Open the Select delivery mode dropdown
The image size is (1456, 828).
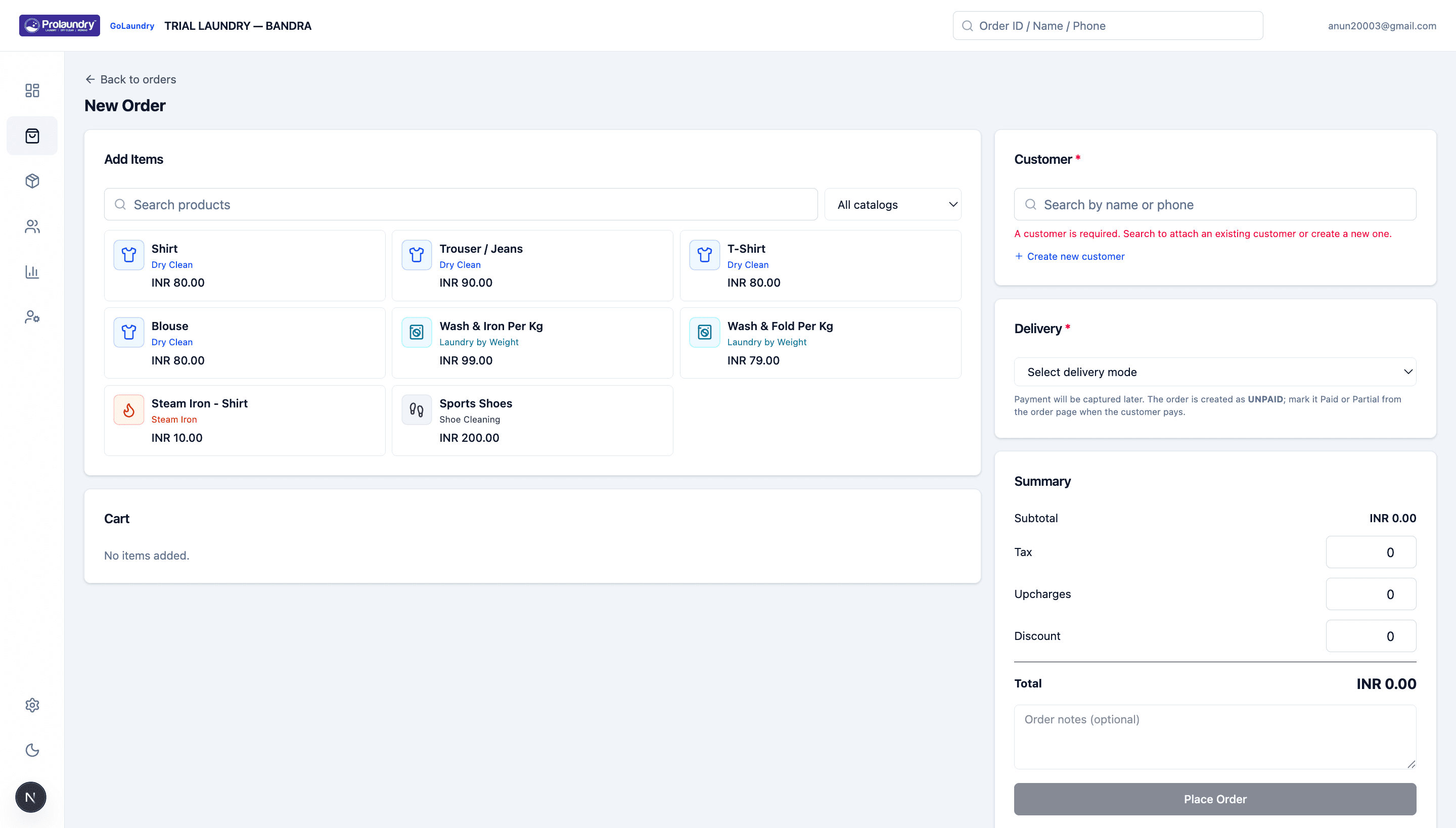[x=1215, y=372]
